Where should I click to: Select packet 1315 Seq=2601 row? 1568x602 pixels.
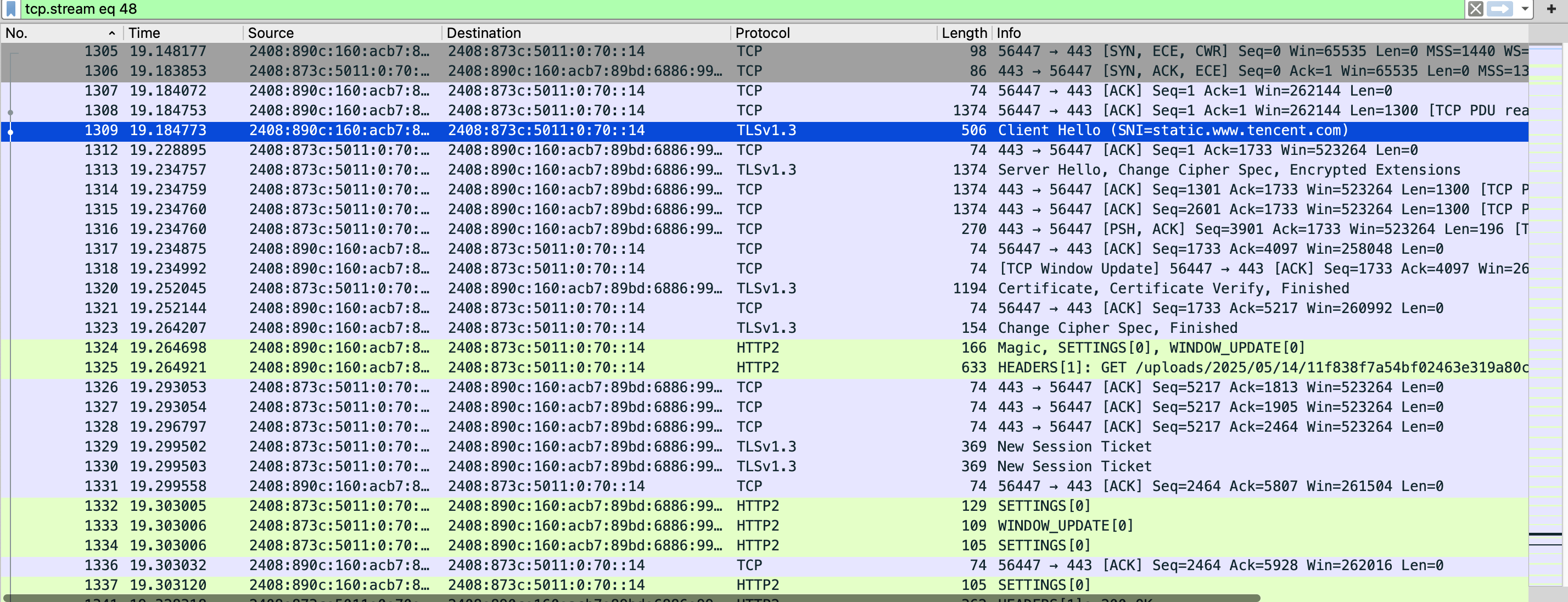pos(765,210)
